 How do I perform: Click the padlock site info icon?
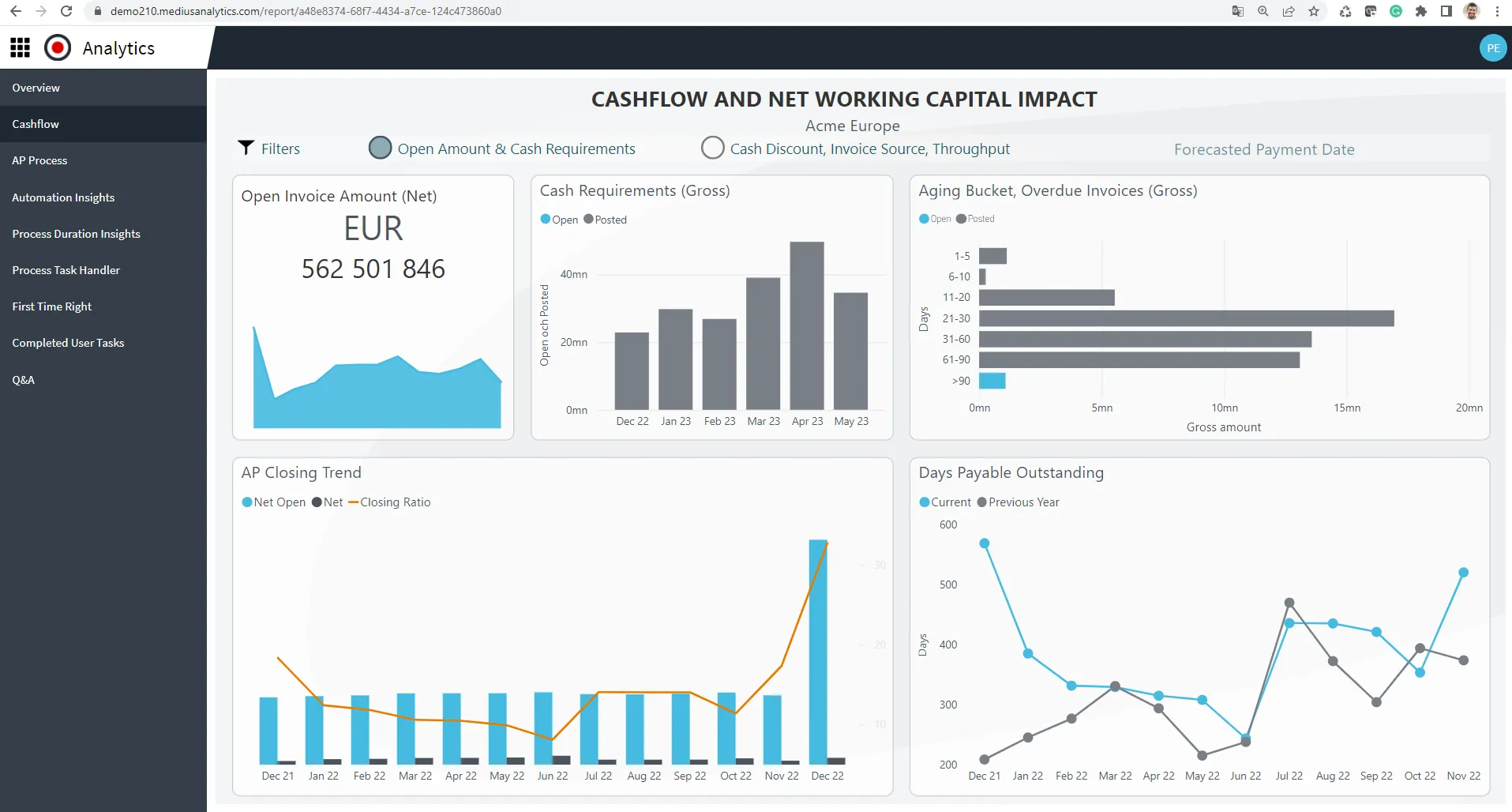[x=98, y=11]
